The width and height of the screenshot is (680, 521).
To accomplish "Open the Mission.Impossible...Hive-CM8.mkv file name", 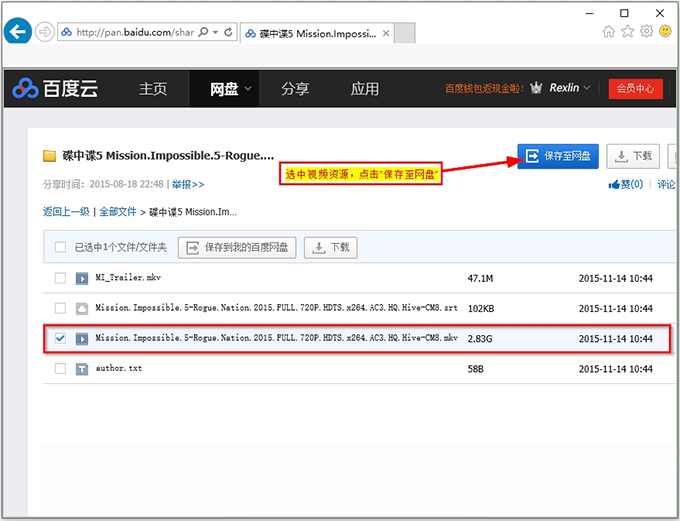I will (276, 338).
